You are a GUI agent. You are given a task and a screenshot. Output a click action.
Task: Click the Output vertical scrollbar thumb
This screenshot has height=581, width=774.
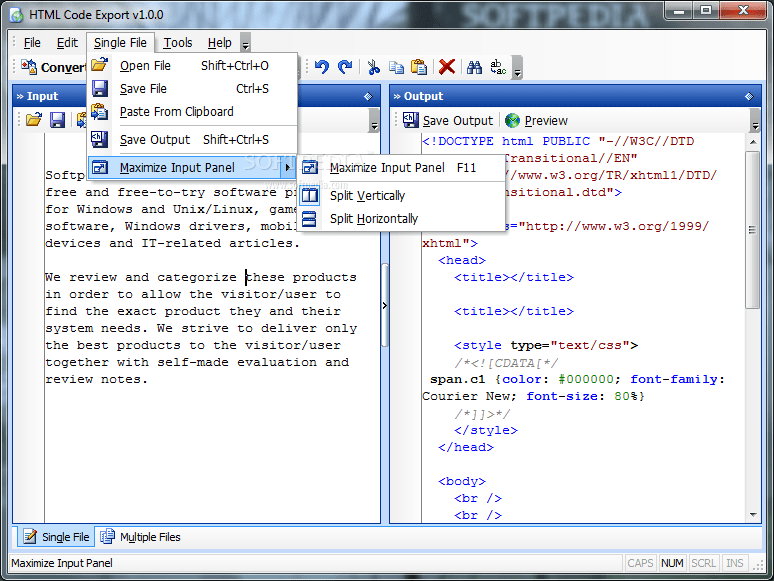click(753, 230)
